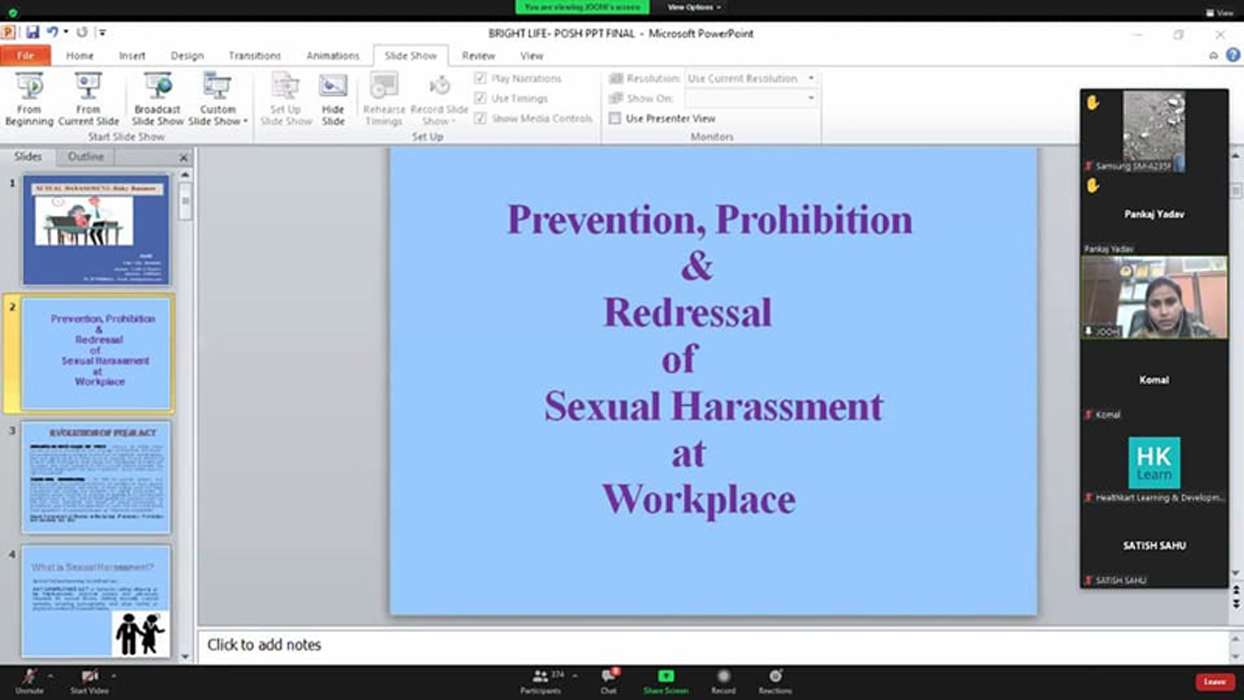Open the Zoom Chat panel
Screen dimensions: 1244x700
[x=608, y=678]
